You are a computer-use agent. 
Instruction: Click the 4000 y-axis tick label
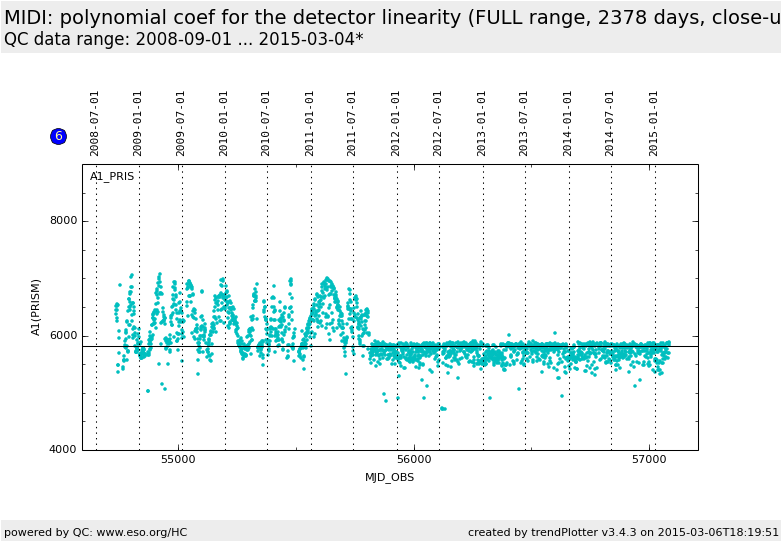[64, 450]
